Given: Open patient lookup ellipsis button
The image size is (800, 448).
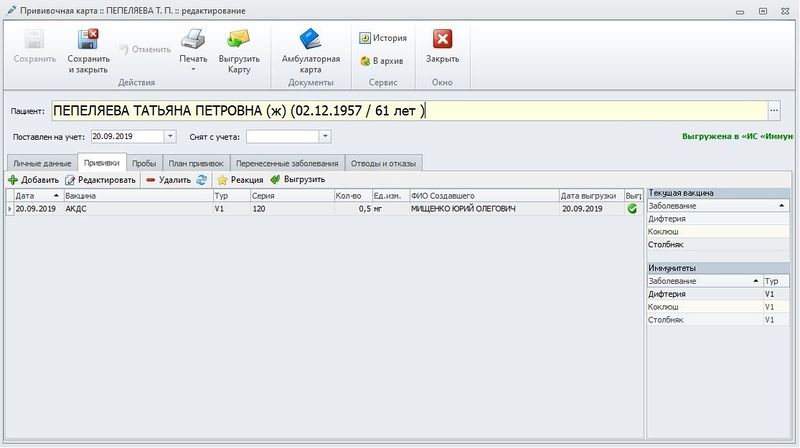Looking at the screenshot, I should coord(773,110).
